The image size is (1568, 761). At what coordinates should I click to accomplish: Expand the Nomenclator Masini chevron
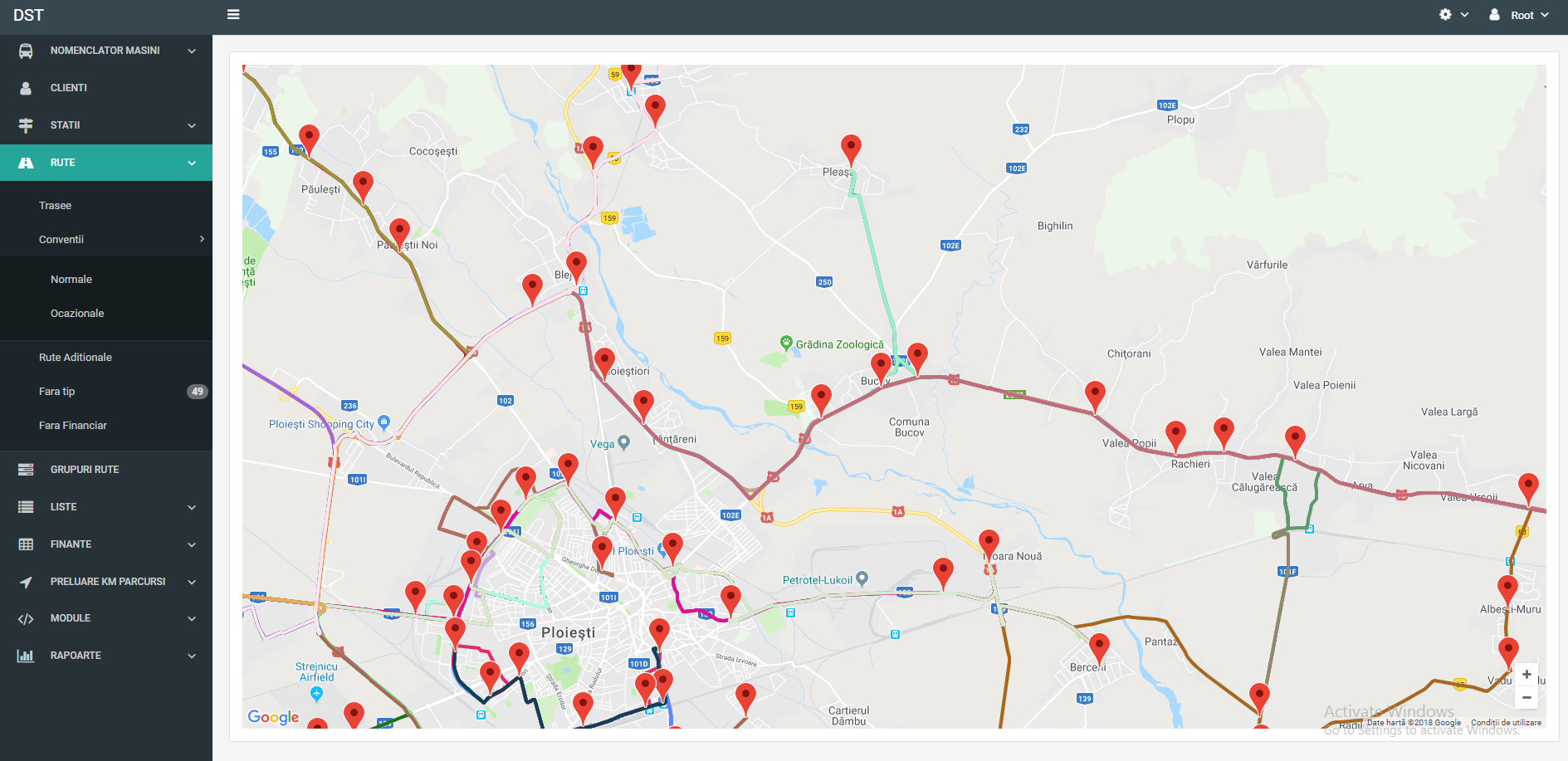point(192,51)
